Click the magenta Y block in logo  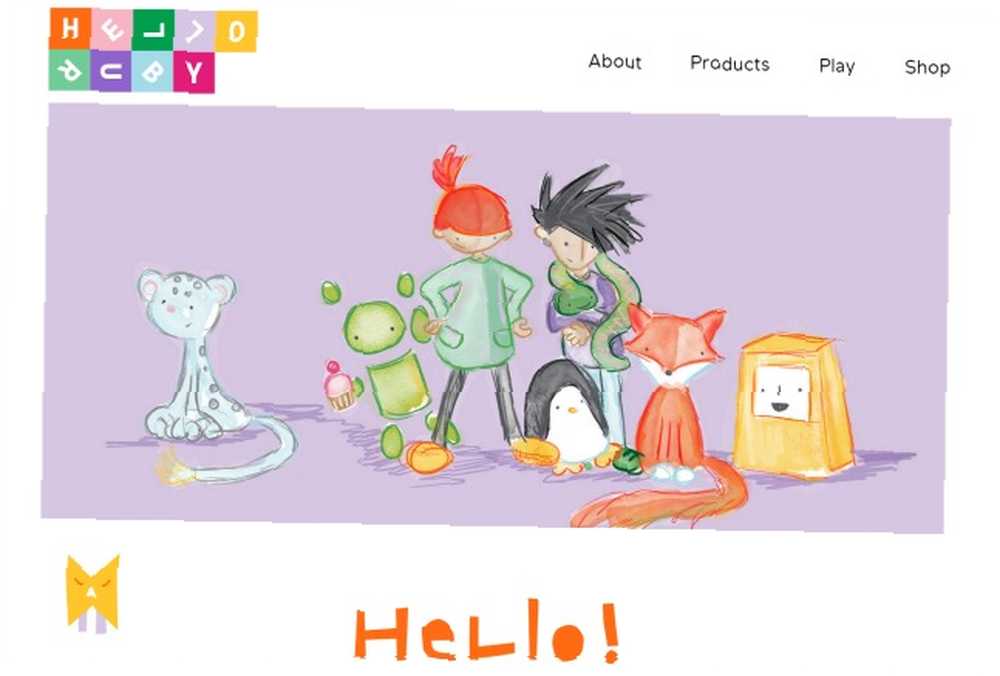pyautogui.click(x=194, y=72)
